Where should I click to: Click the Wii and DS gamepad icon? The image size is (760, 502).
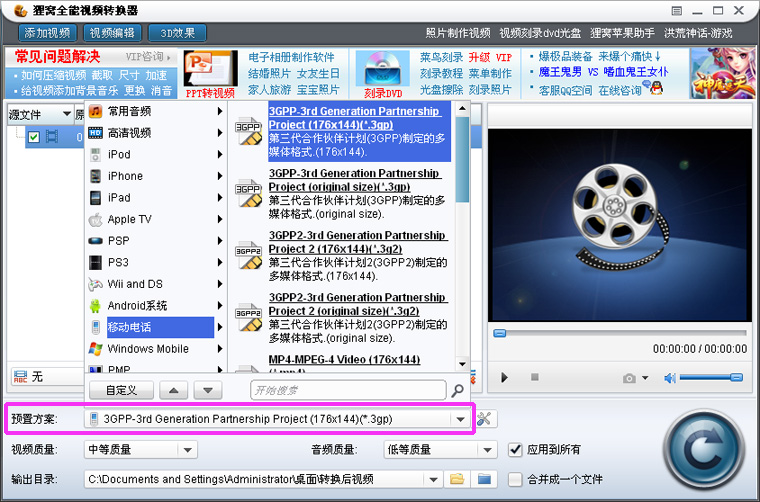click(95, 284)
